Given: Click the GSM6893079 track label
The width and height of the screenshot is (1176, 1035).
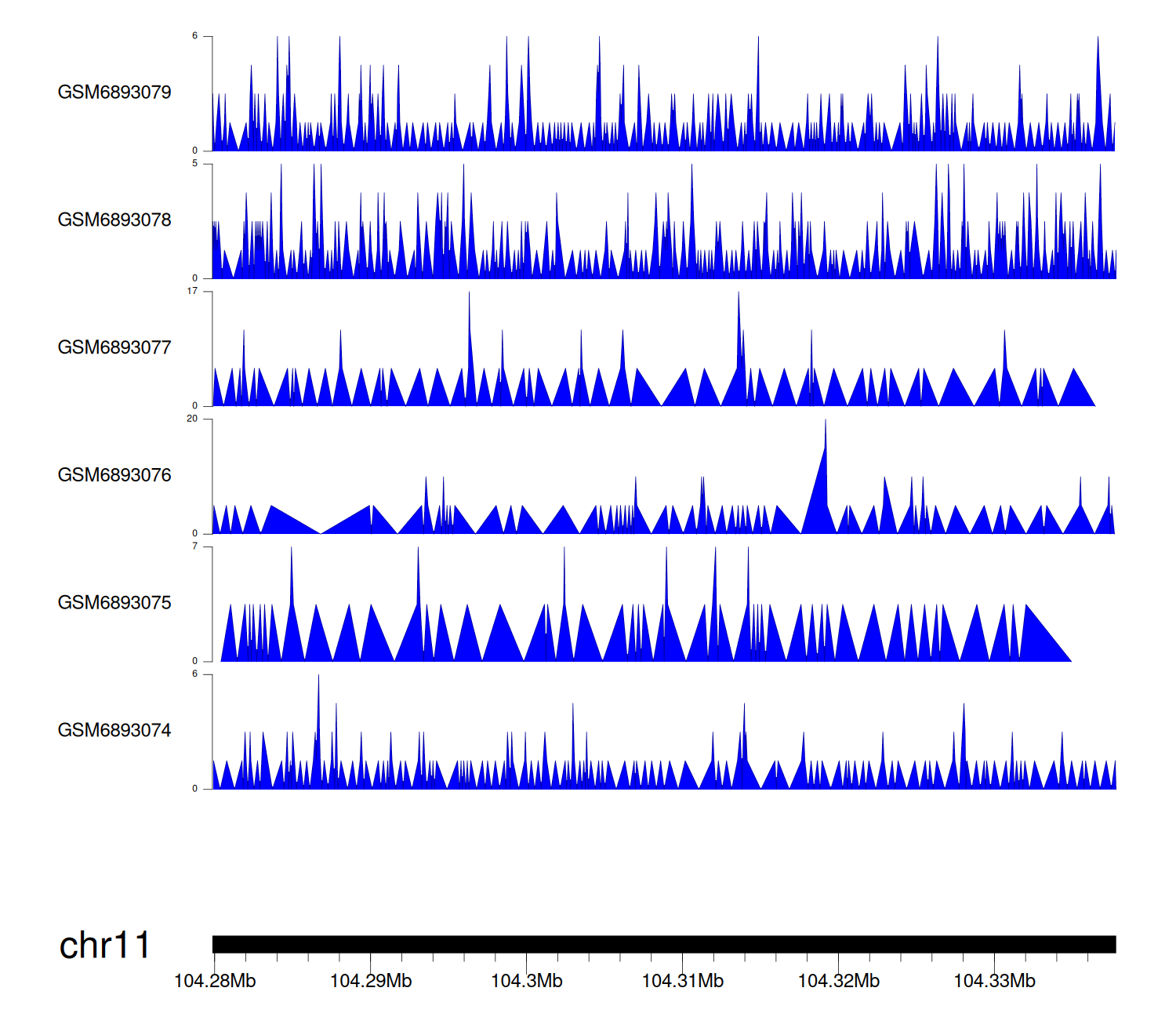Looking at the screenshot, I should pos(114,93).
